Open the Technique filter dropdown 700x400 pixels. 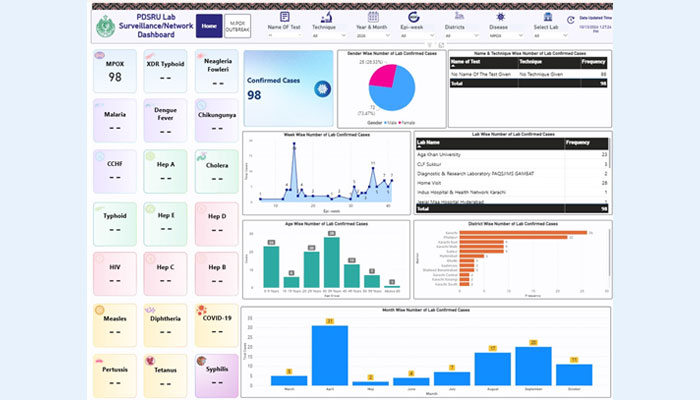(x=329, y=36)
